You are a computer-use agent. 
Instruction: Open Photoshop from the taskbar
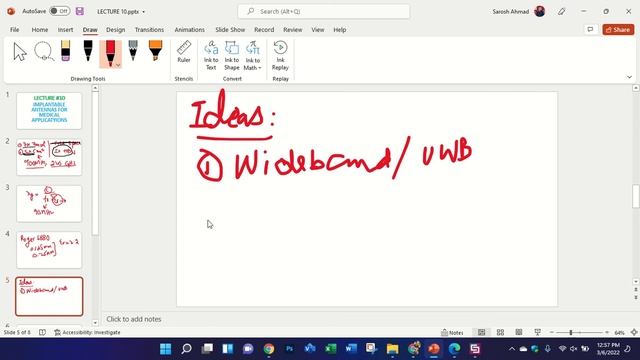point(289,349)
